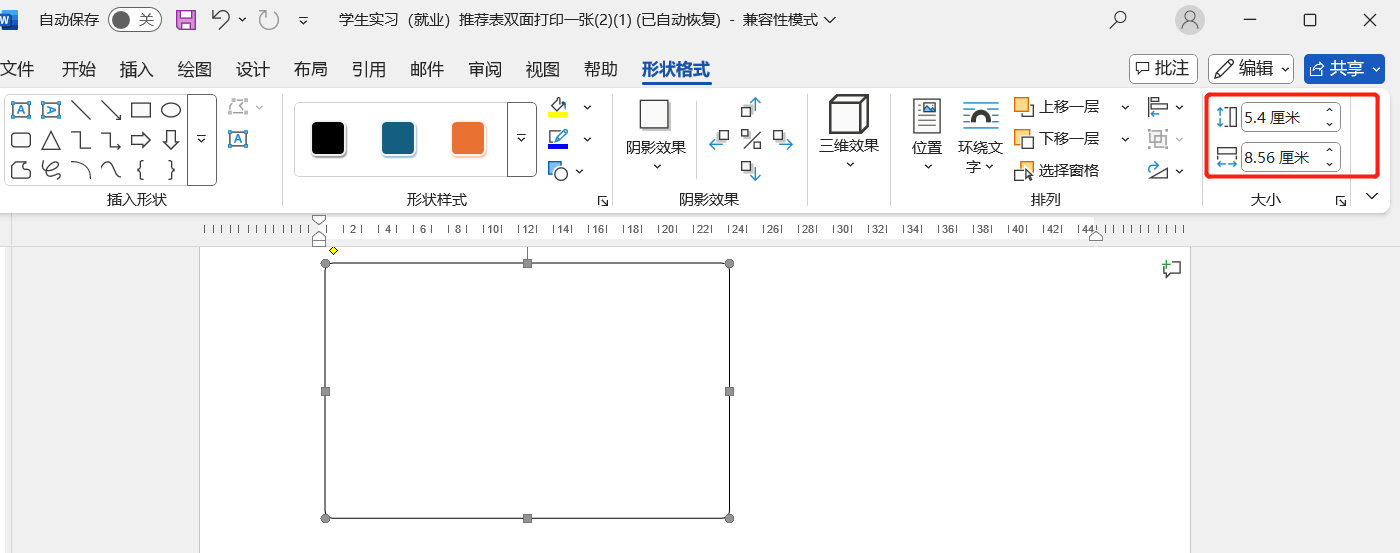Select the vertical text box shape
Screen dimensions: 1400x553
coord(51,110)
